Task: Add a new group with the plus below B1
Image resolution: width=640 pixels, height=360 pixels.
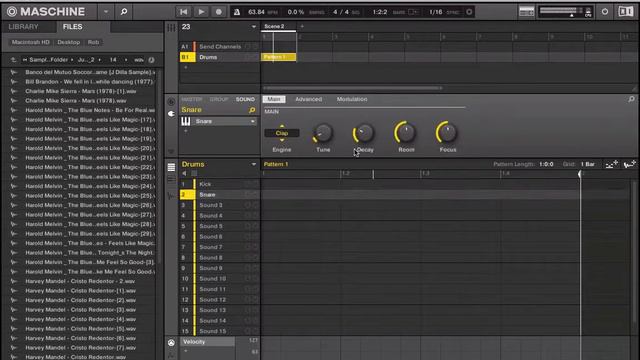Action: tap(186, 67)
